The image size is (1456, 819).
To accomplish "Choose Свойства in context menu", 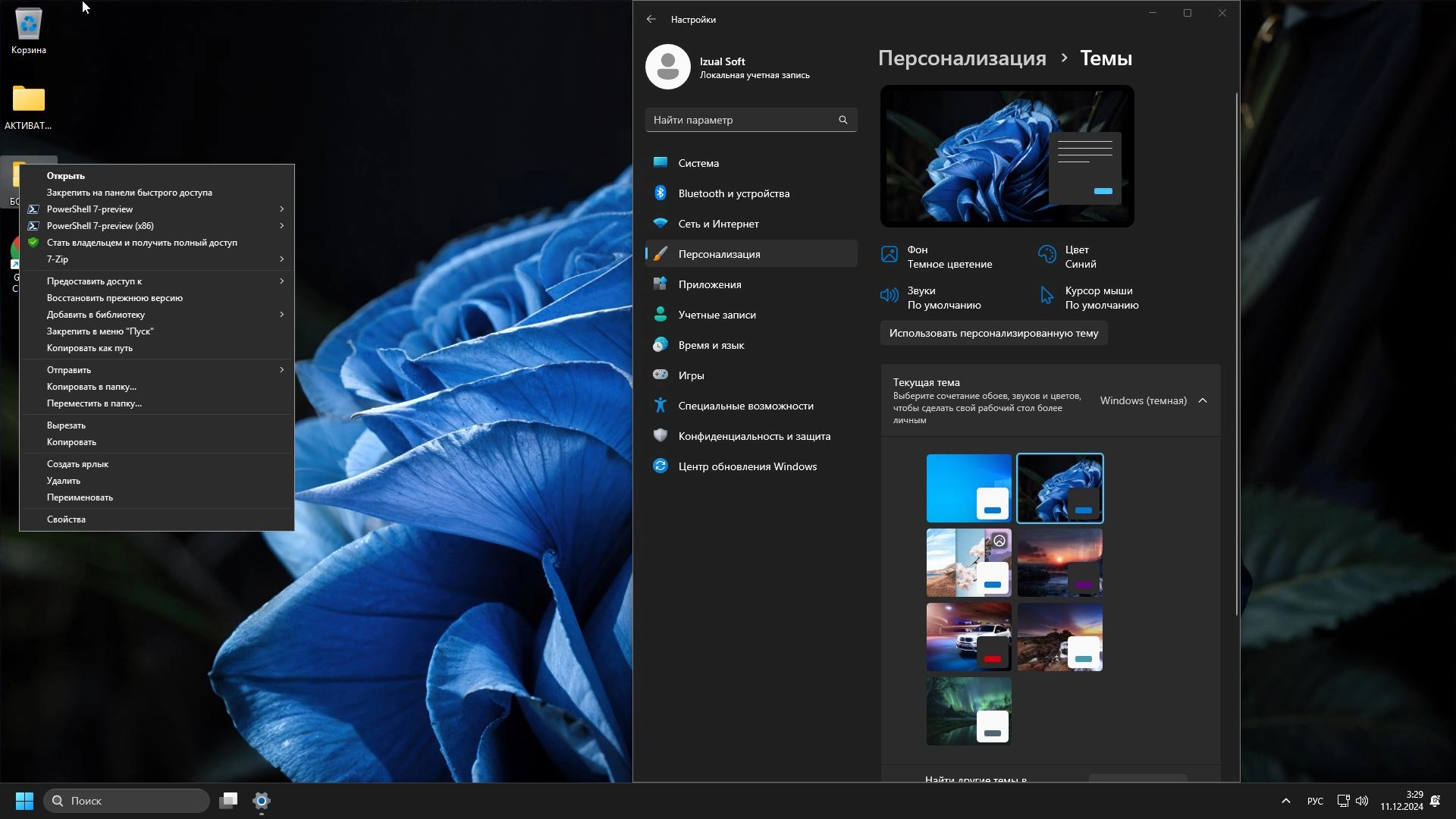I will pos(66,519).
